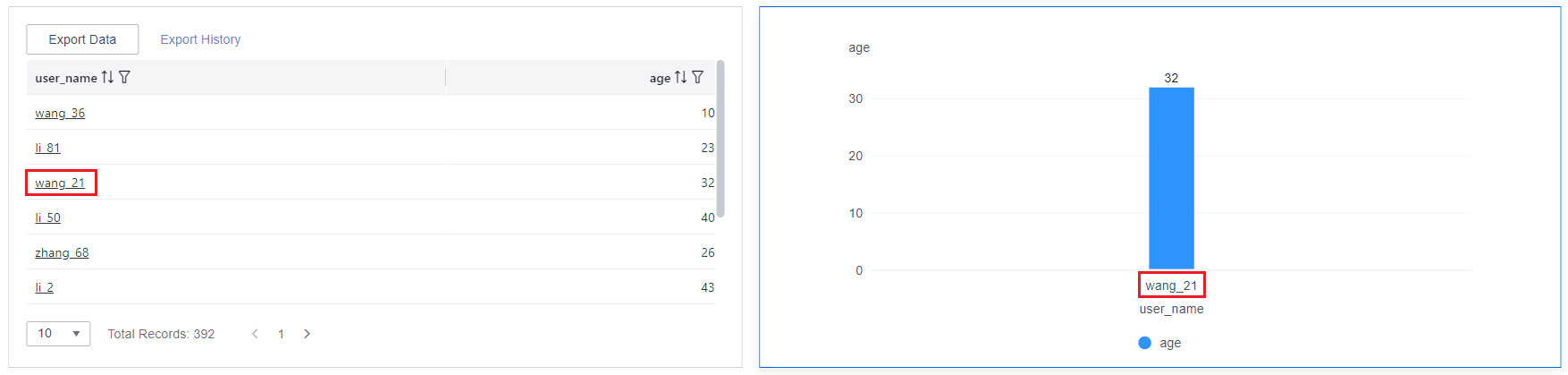
Task: Toggle the age series legend dot
Action: pos(1144,343)
